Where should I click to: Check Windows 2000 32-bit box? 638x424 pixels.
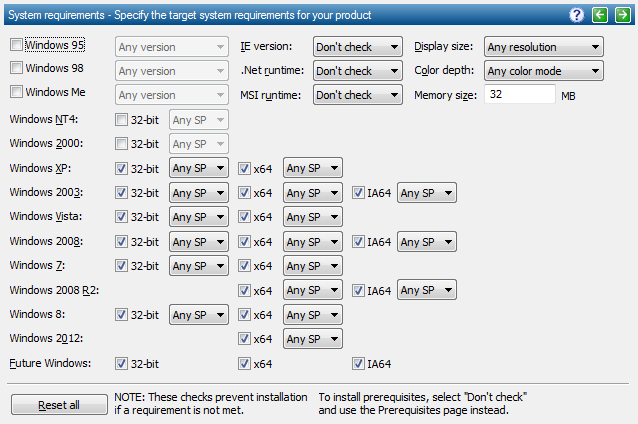(121, 144)
